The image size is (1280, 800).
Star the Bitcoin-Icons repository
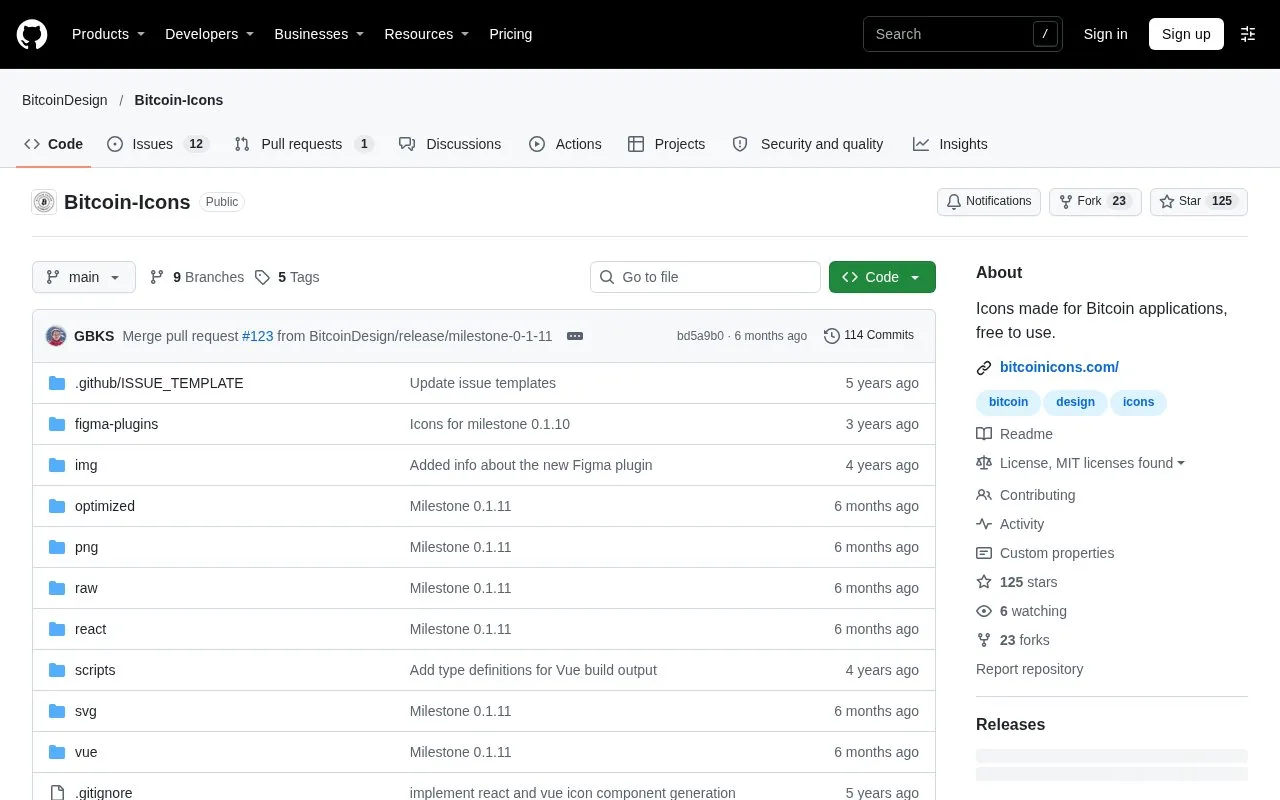[x=1199, y=202]
